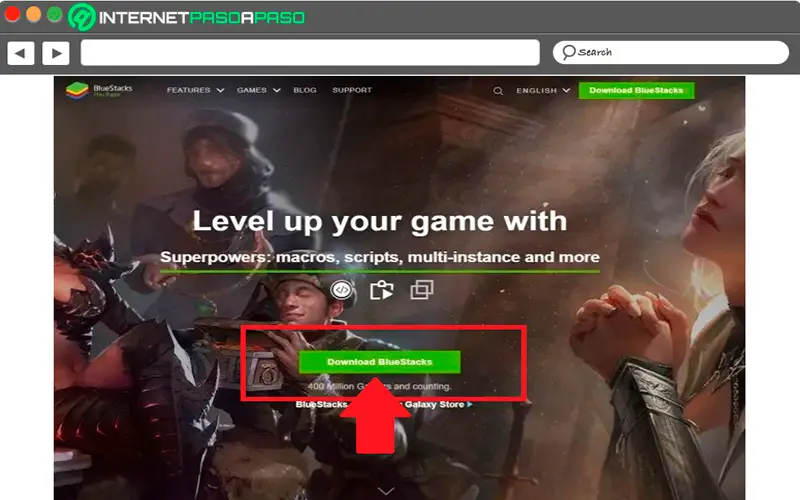Open the BLOG page
Image resolution: width=800 pixels, height=500 pixels.
coord(305,90)
